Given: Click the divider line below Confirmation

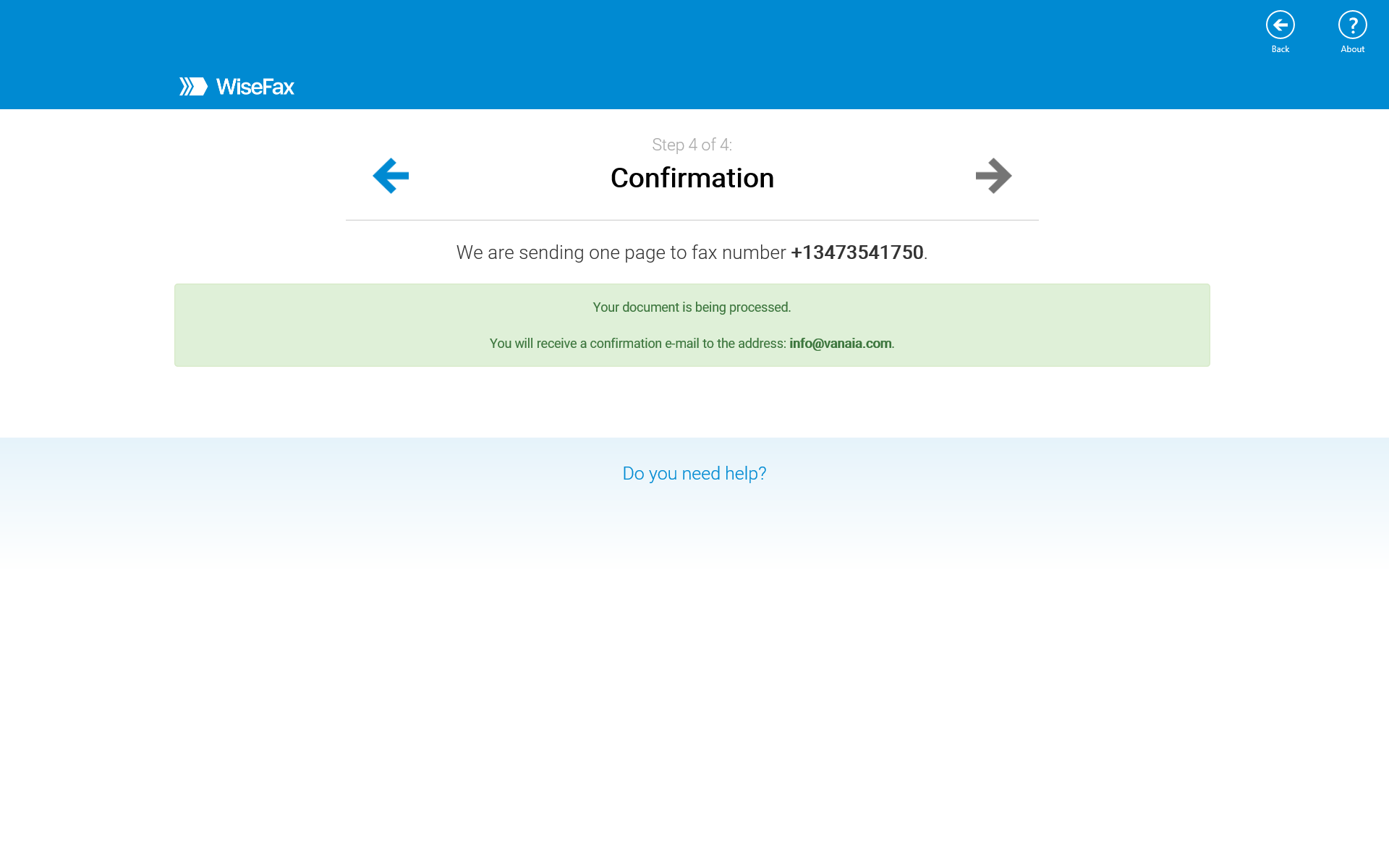Looking at the screenshot, I should (692, 220).
